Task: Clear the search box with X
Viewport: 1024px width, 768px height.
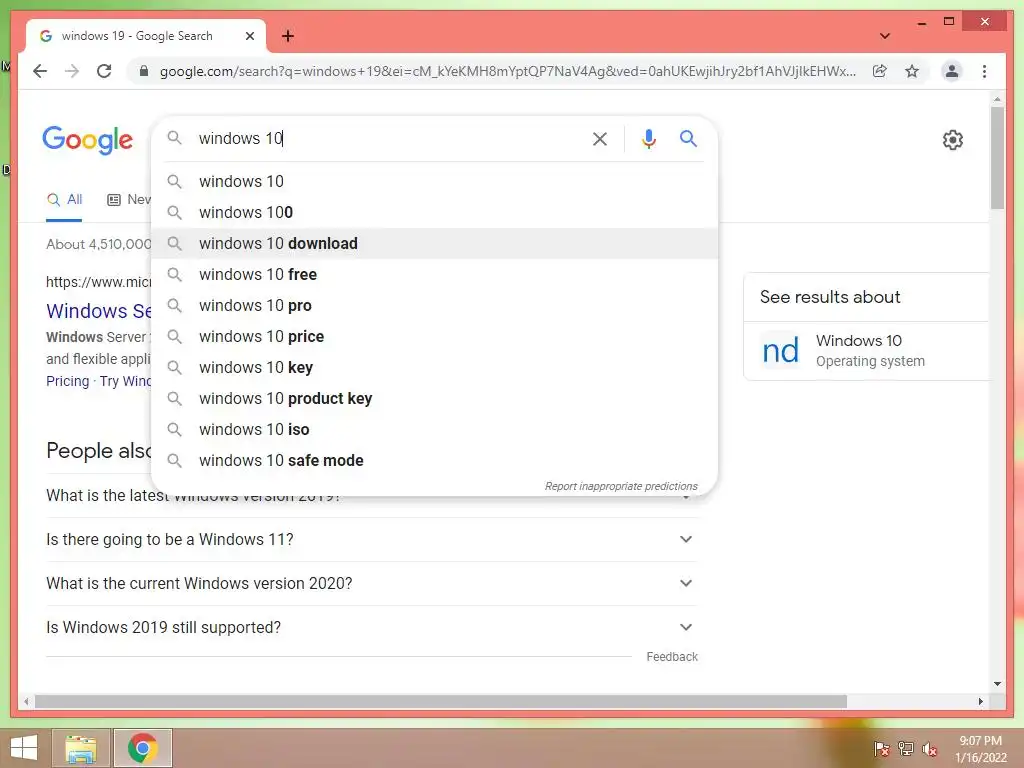Action: coord(600,139)
